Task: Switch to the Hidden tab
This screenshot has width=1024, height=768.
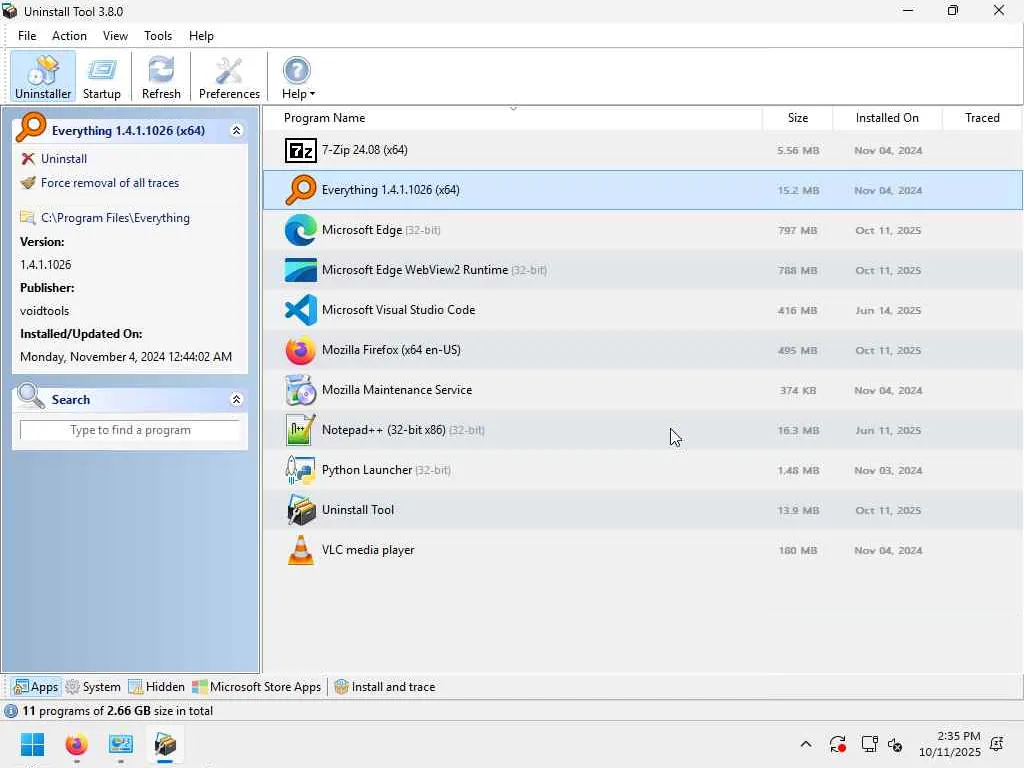Action: [x=157, y=686]
